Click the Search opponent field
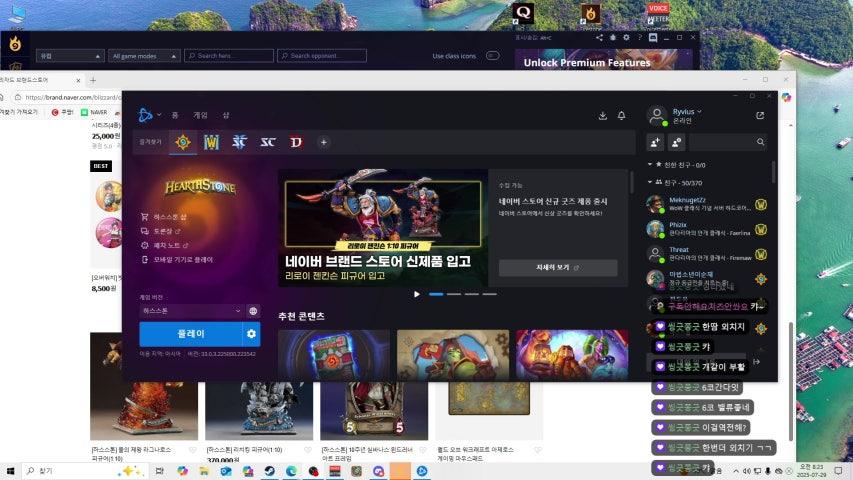 [x=322, y=56]
